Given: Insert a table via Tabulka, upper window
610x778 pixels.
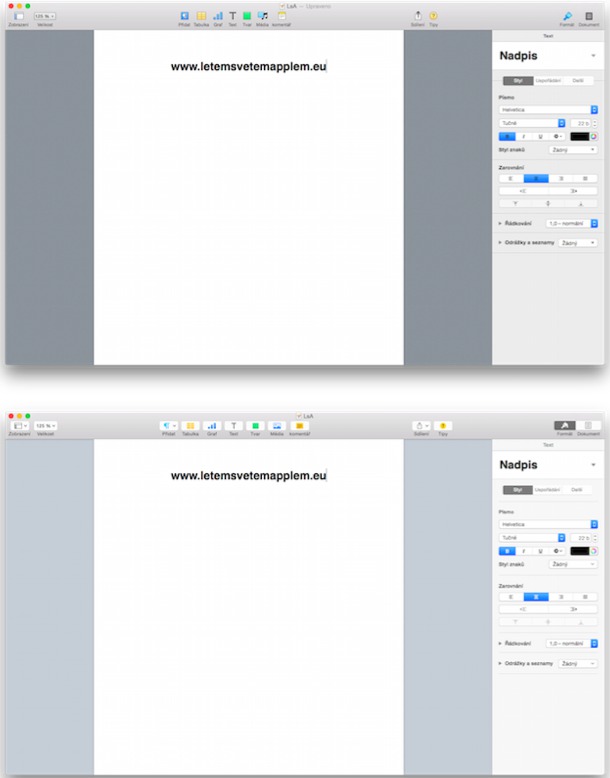Looking at the screenshot, I should click(x=201, y=16).
